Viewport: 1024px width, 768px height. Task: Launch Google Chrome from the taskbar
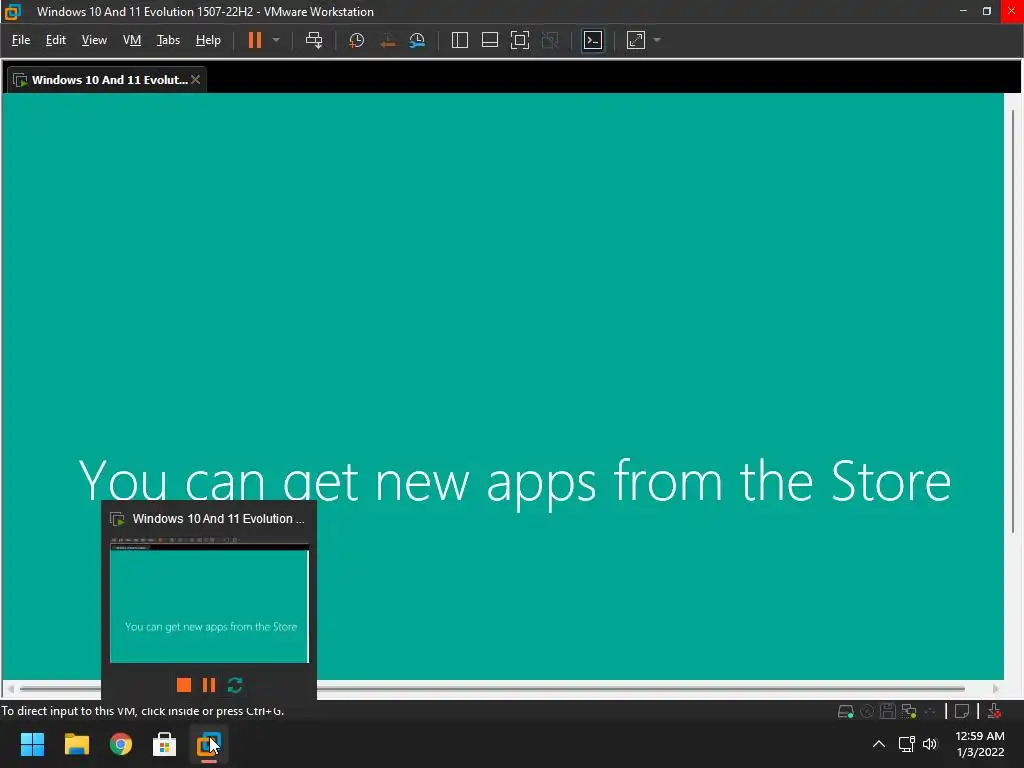(x=121, y=744)
